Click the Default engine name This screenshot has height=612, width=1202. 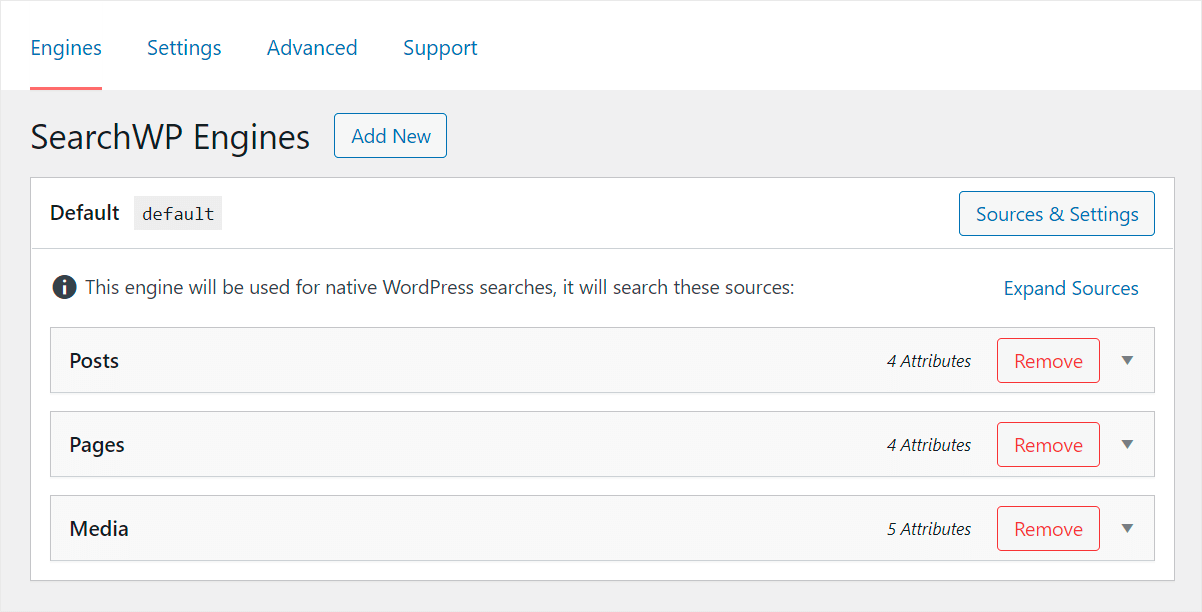coord(85,213)
